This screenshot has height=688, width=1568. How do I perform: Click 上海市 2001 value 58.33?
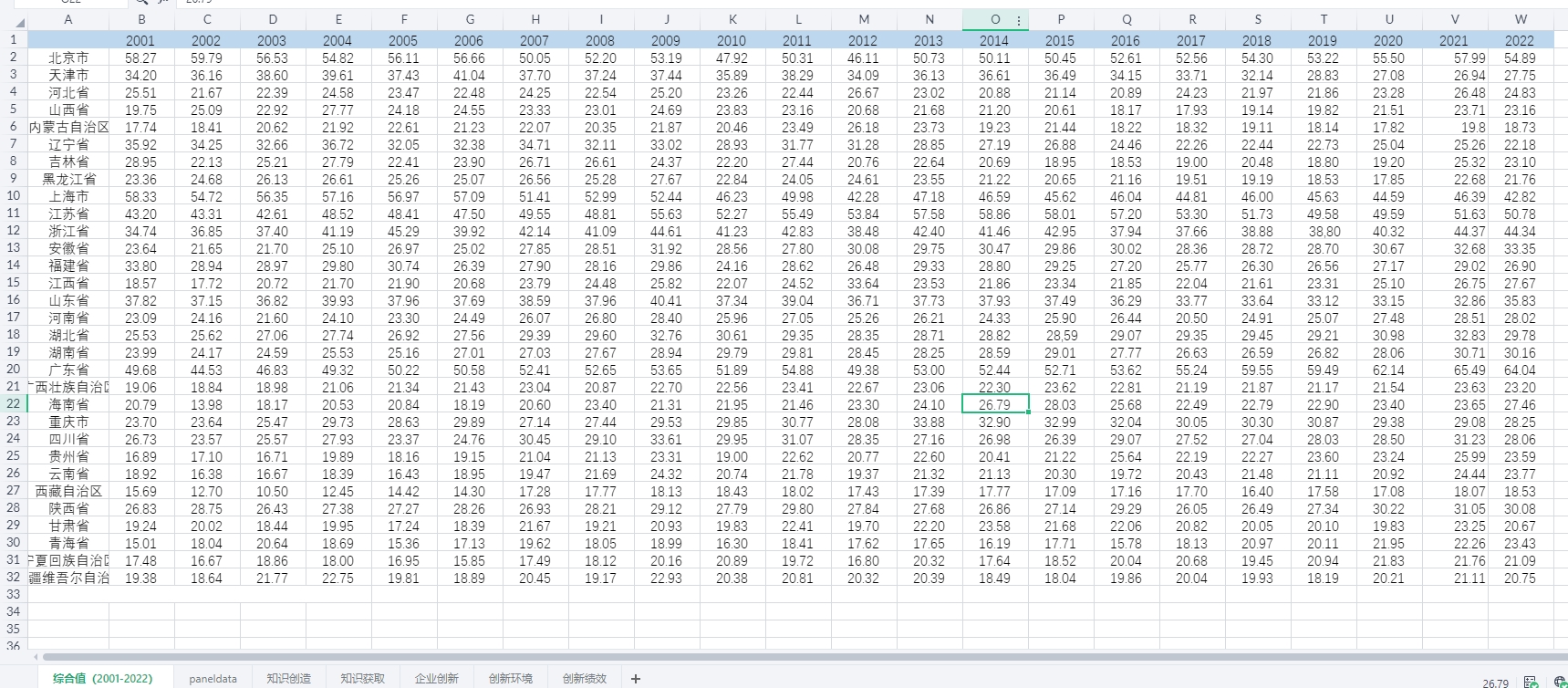(x=141, y=196)
